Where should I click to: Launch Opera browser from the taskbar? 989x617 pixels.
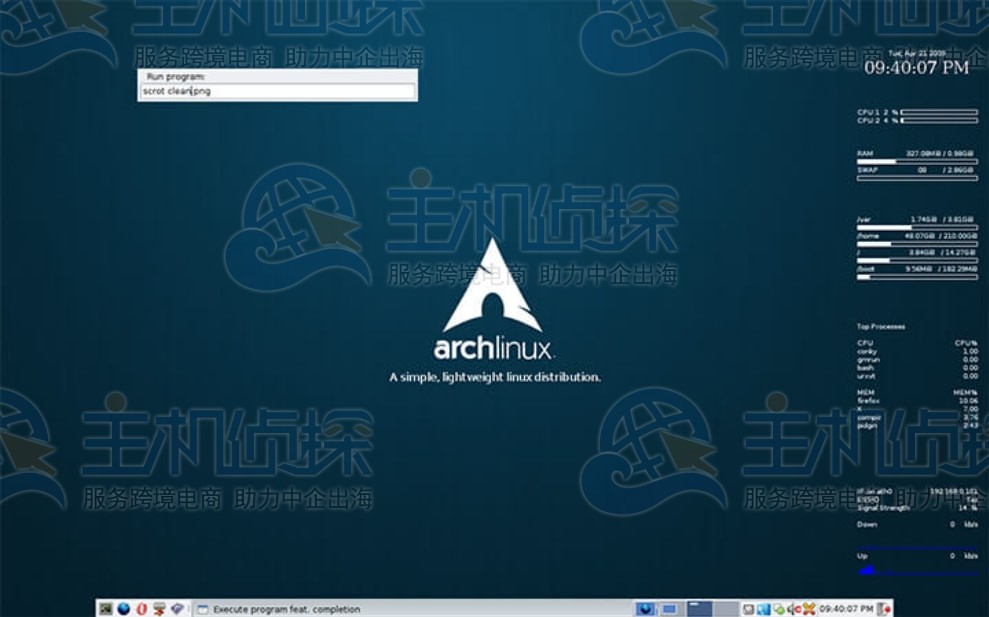point(140,608)
